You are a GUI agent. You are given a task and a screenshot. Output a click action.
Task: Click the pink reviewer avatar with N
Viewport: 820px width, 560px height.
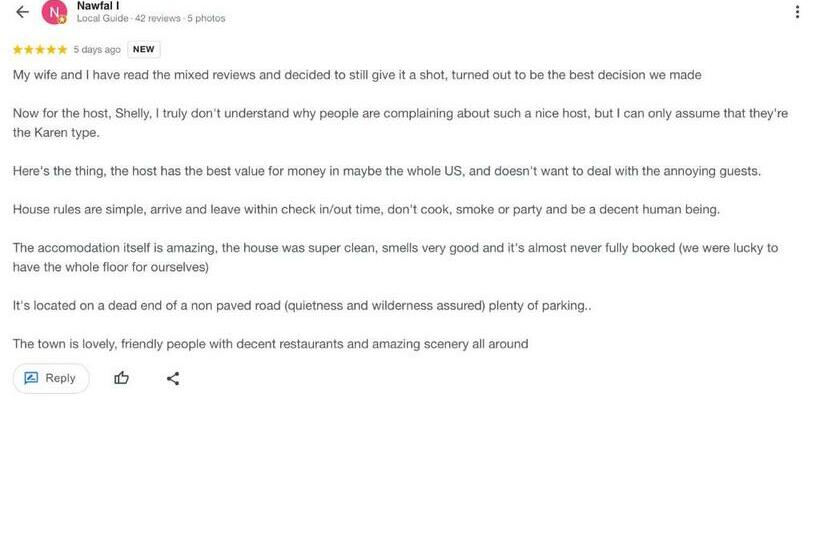tap(53, 12)
